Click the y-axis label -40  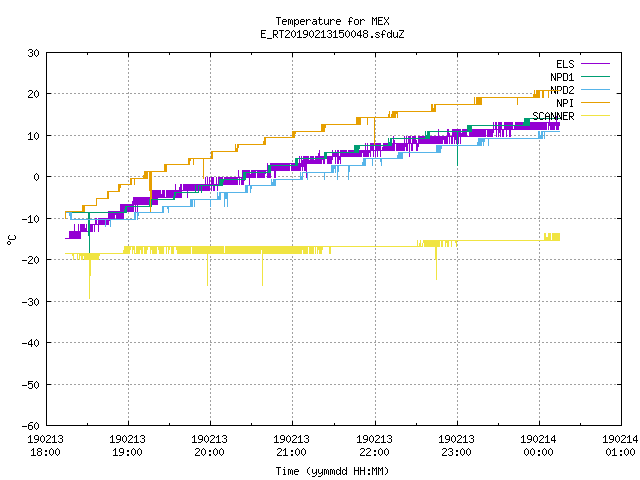[31, 343]
